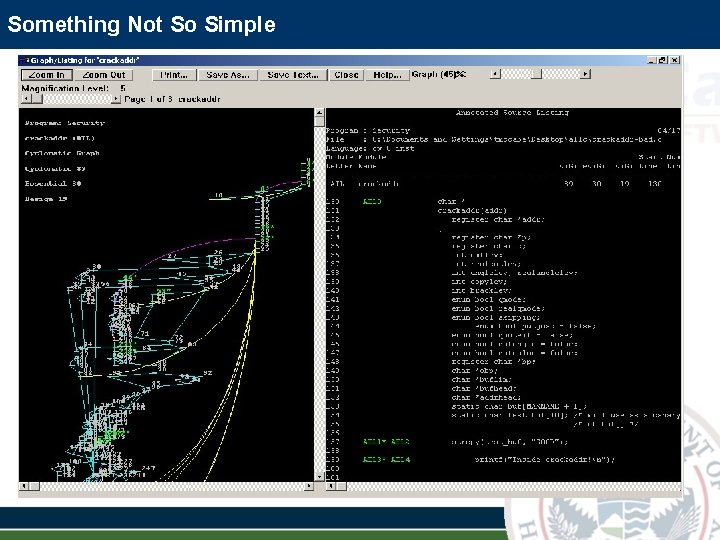Click 'Cyclomatic 89' text in graph
Screen dimensions: 720x540
pyautogui.click(x=55, y=169)
